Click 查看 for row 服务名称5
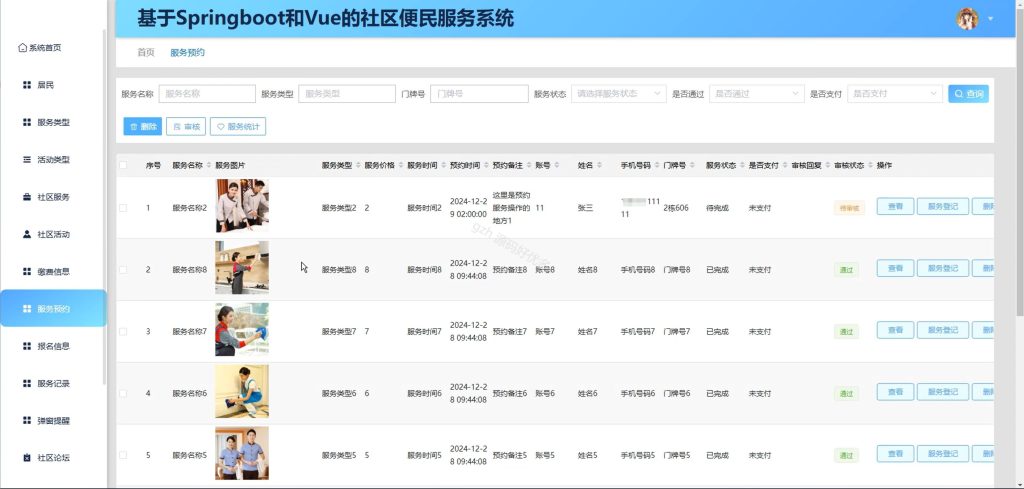Viewport: 1024px width, 489px height. [895, 454]
